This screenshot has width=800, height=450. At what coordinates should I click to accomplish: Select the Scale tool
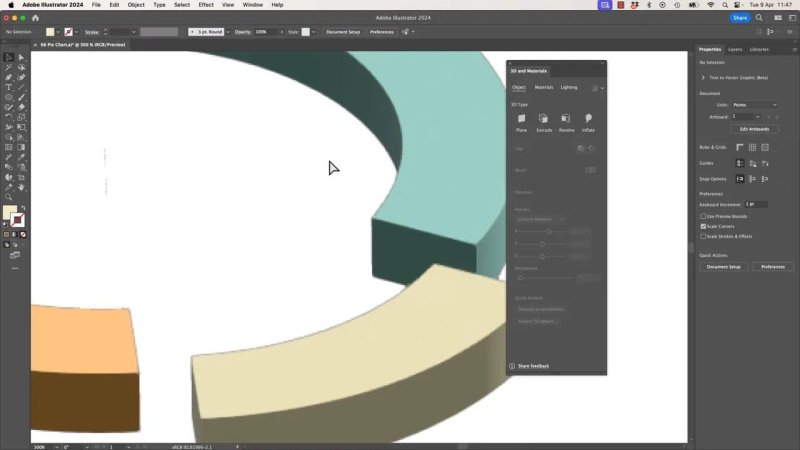pos(21,117)
